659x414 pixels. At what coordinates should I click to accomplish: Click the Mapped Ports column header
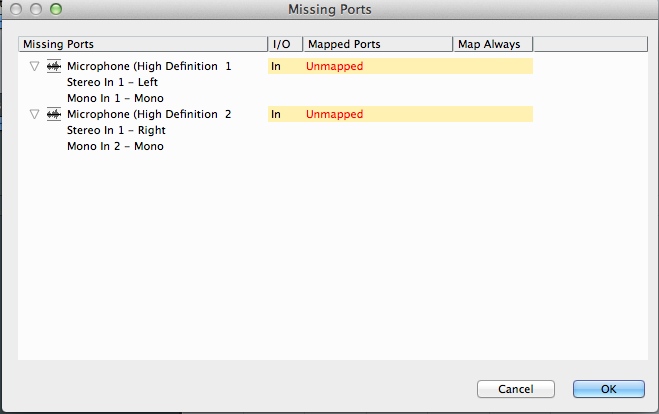(378, 44)
